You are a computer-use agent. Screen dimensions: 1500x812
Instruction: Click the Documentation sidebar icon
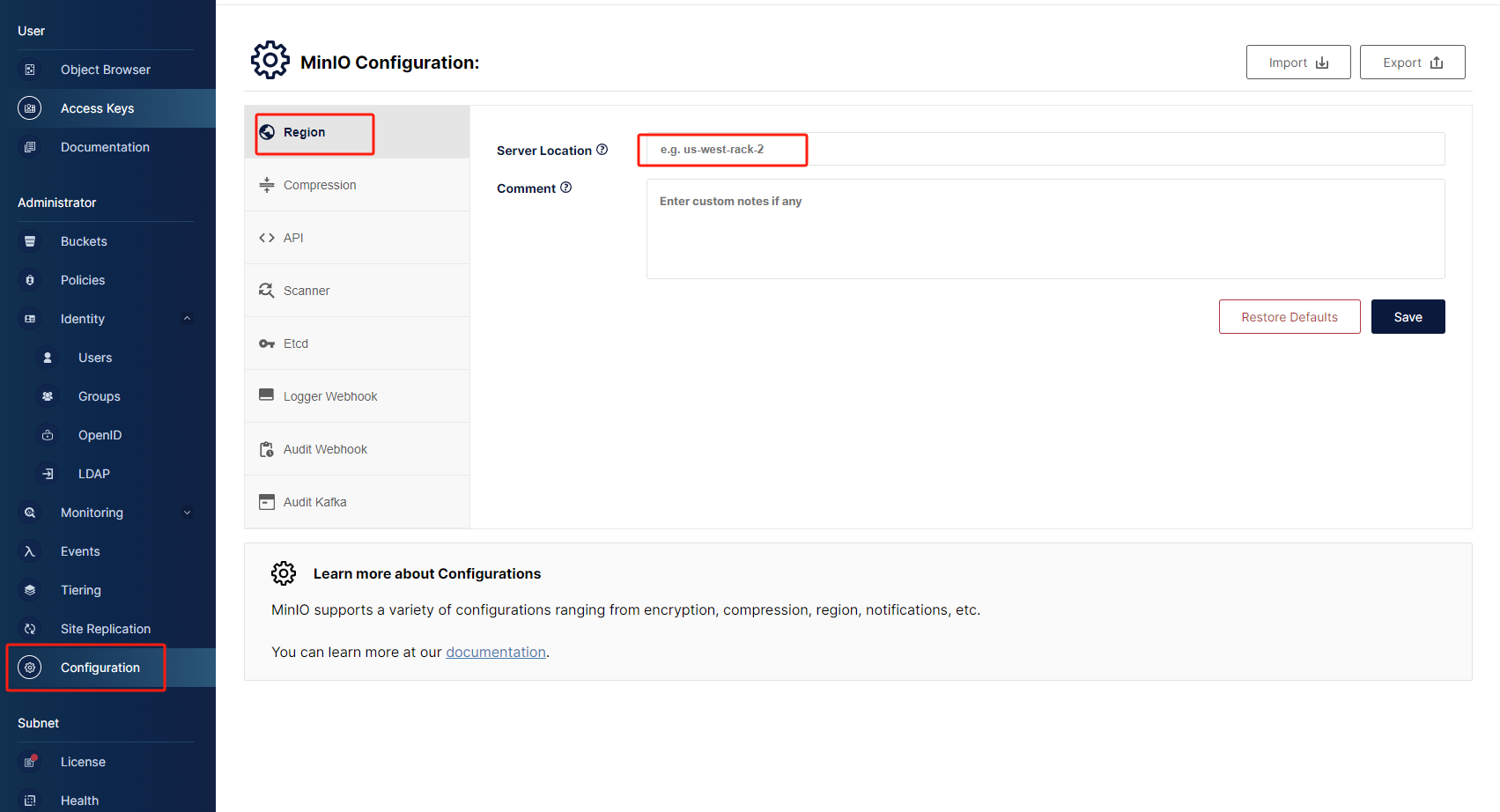pos(30,147)
